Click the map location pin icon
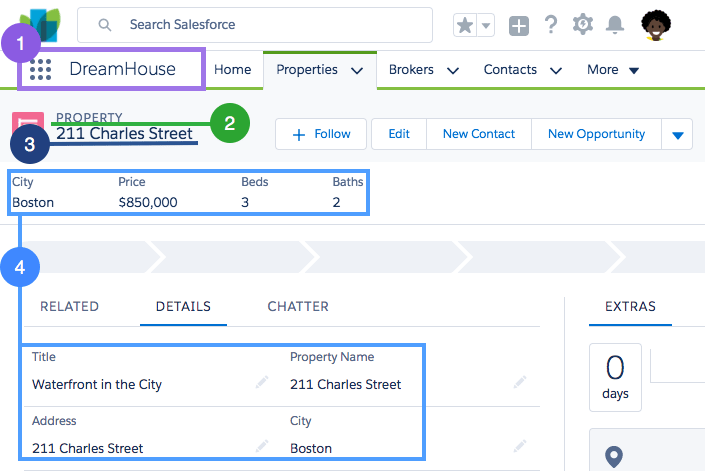The height and width of the screenshot is (471, 705). point(614,457)
